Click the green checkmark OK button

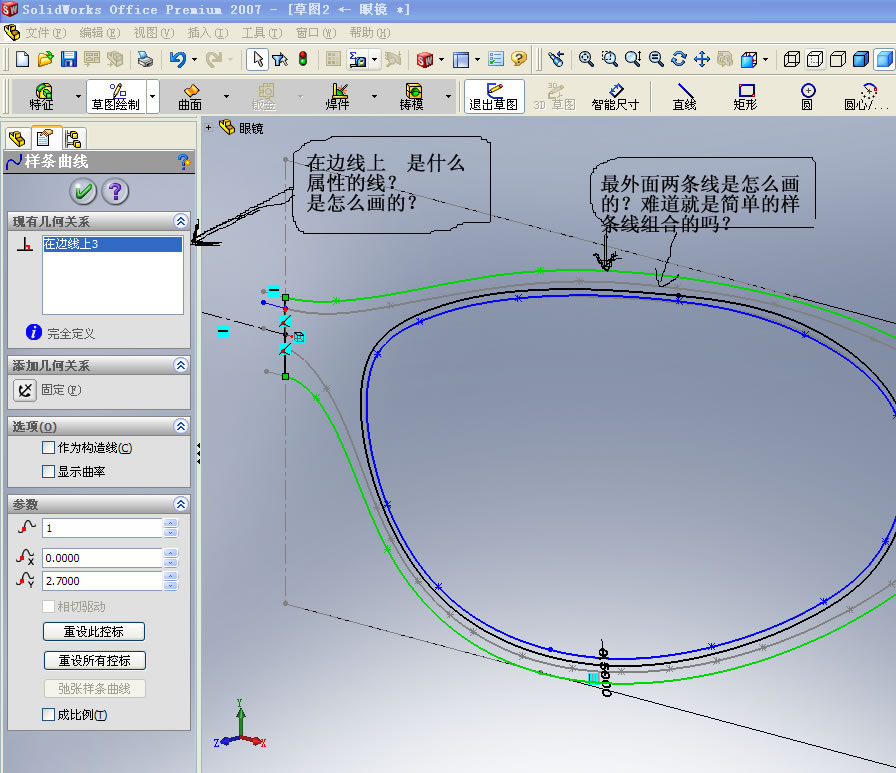83,191
